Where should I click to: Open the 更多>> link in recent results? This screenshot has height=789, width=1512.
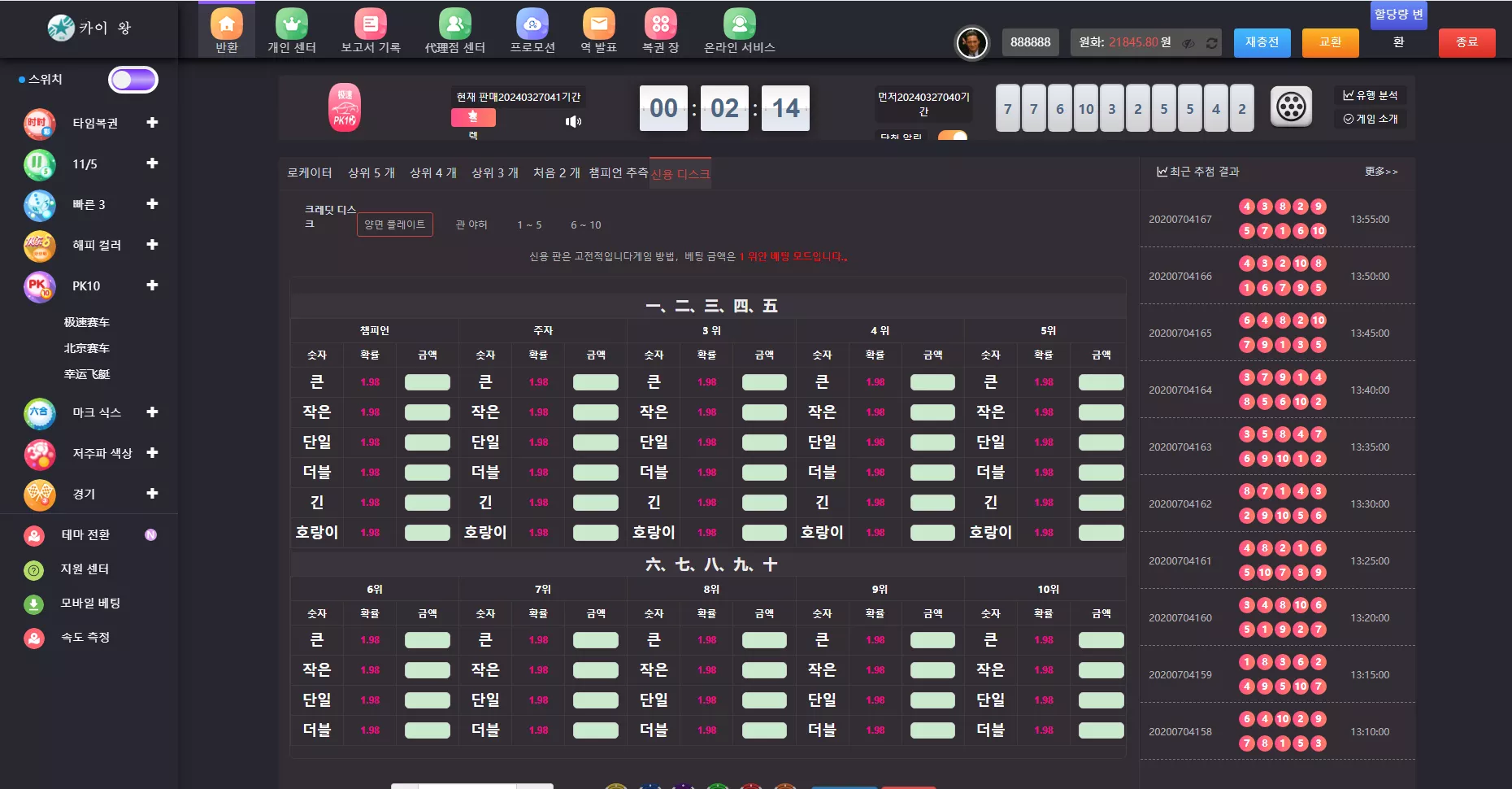[1380, 172]
